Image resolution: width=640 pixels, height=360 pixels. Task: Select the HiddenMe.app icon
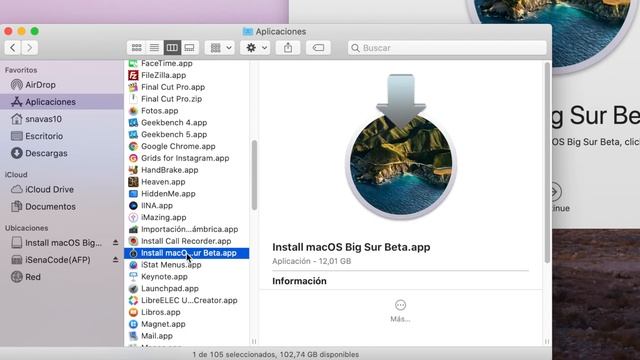(133, 193)
